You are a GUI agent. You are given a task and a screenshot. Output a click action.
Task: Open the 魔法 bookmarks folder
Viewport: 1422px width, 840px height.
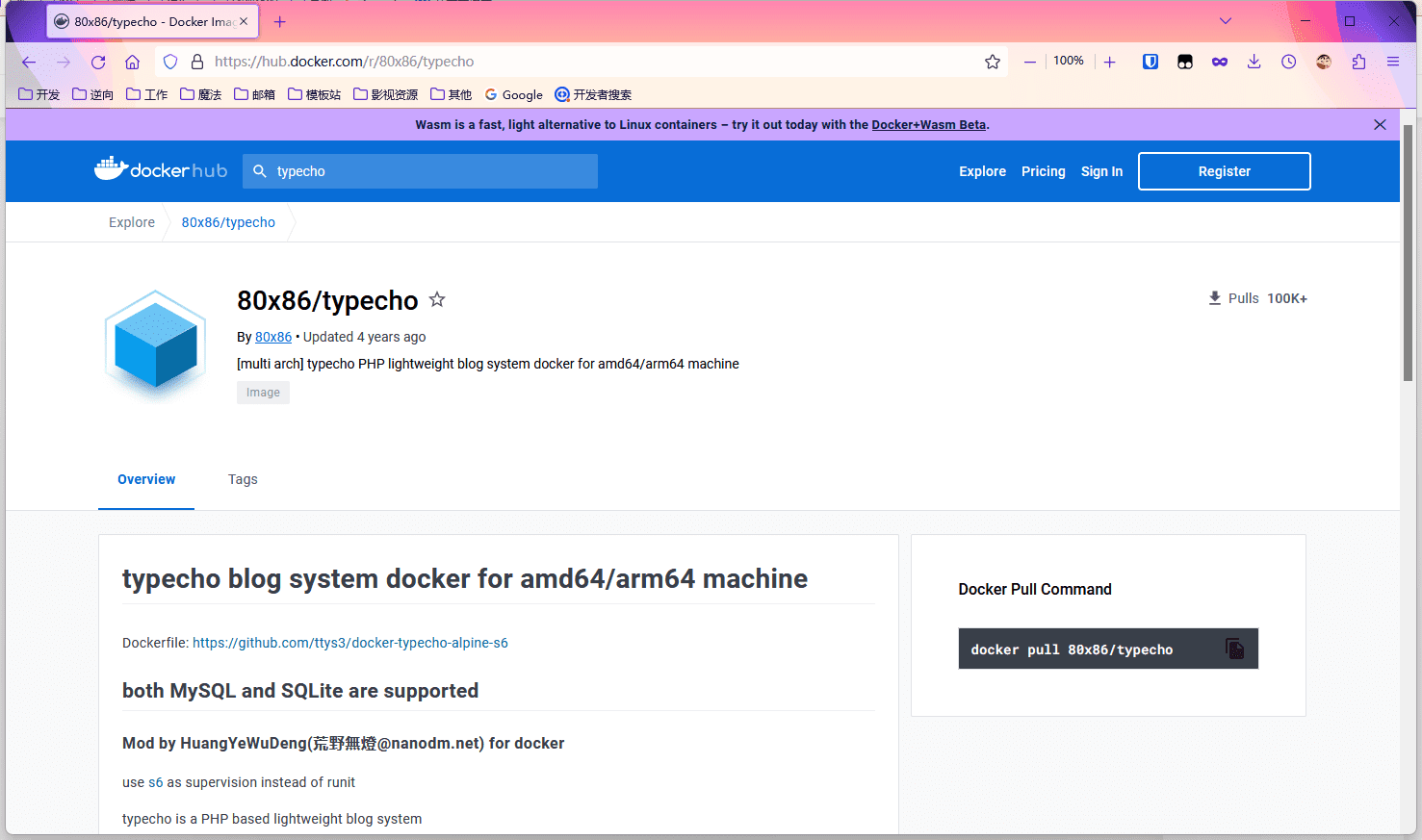point(201,94)
